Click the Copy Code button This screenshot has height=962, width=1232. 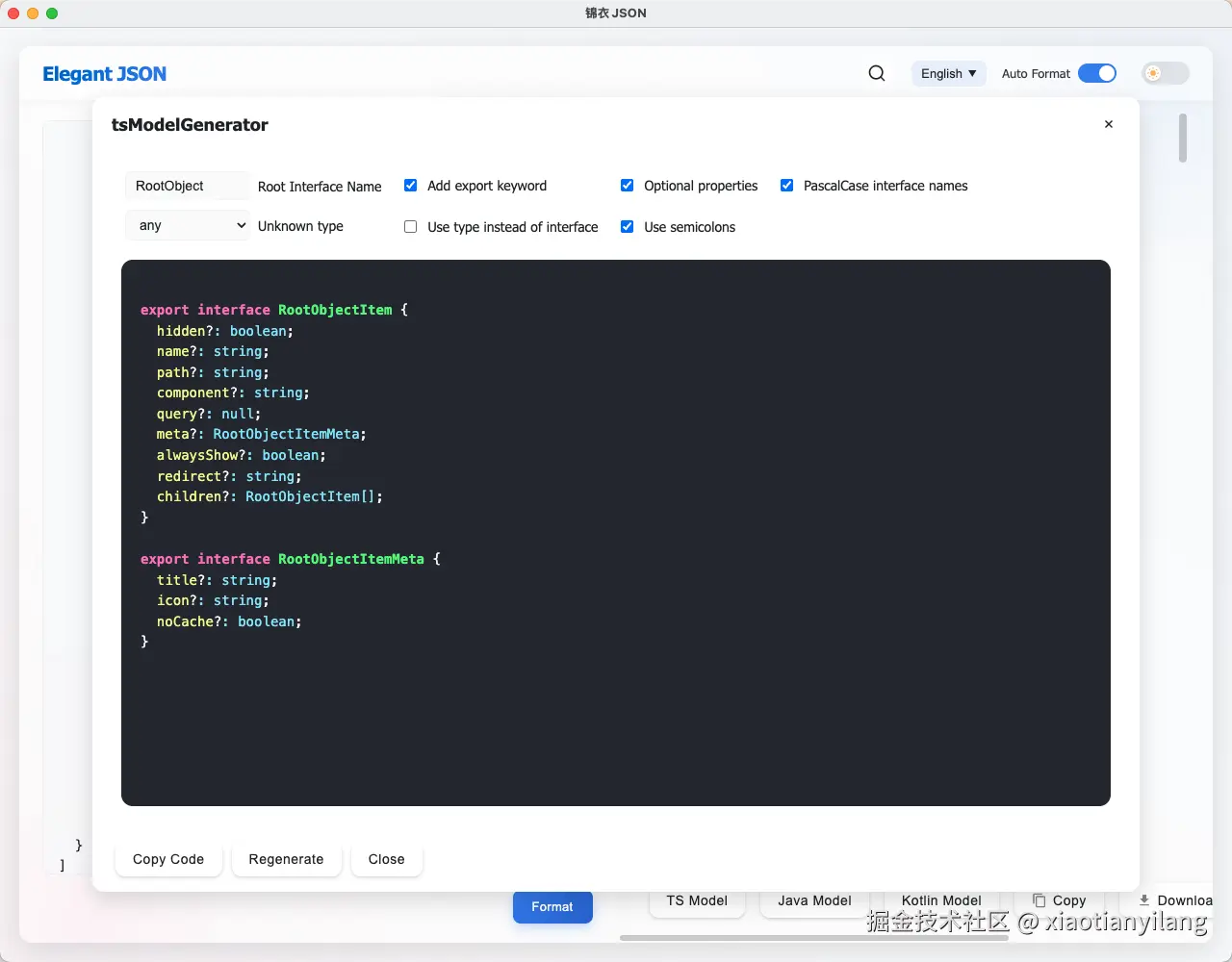(x=168, y=859)
